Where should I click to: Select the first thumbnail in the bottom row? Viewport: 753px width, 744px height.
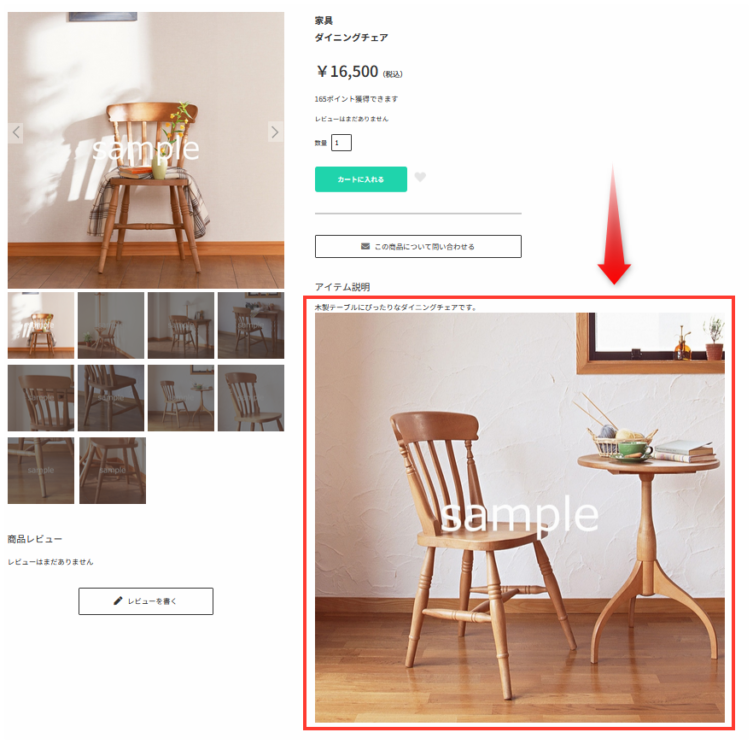click(41, 470)
